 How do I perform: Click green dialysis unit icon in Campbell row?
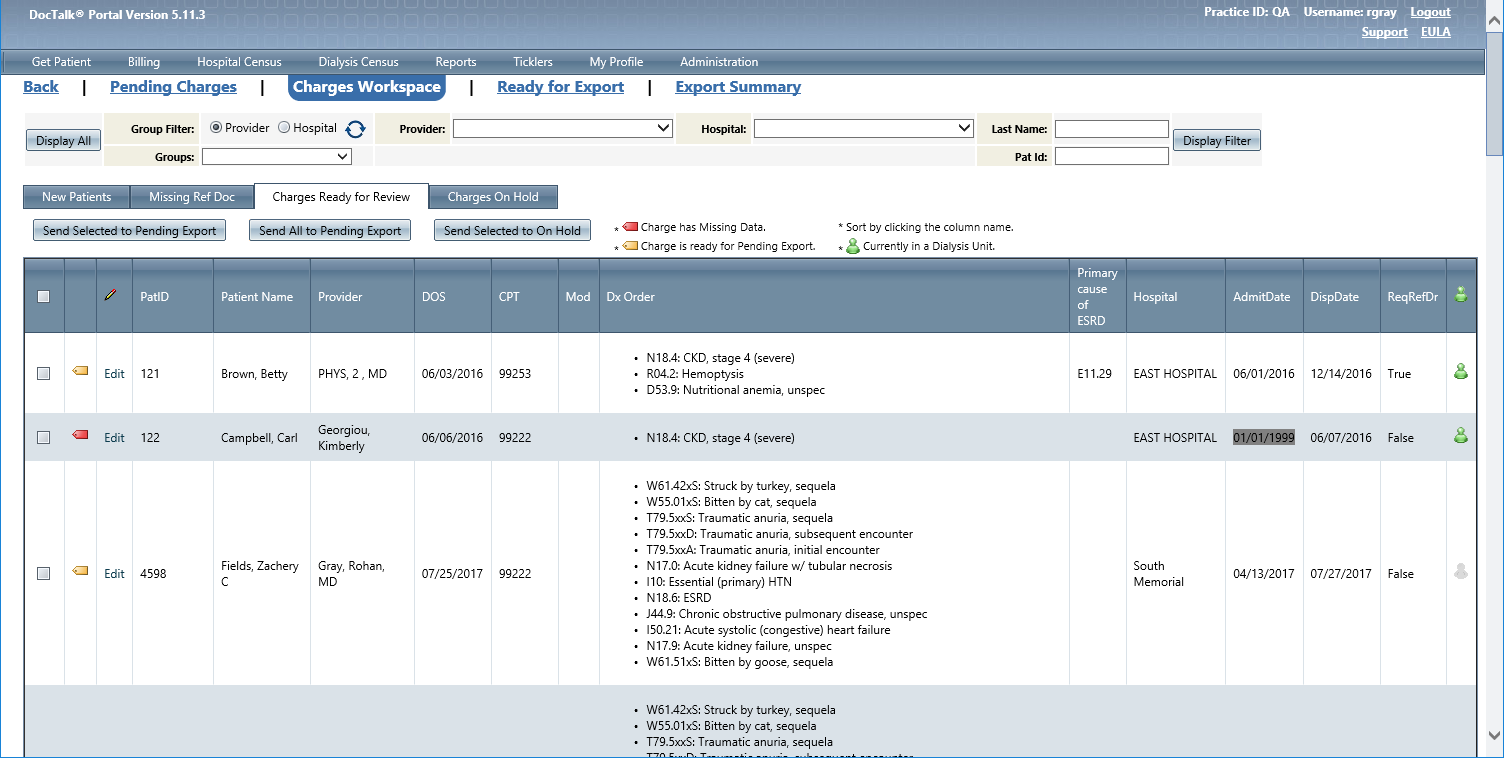(1460, 436)
